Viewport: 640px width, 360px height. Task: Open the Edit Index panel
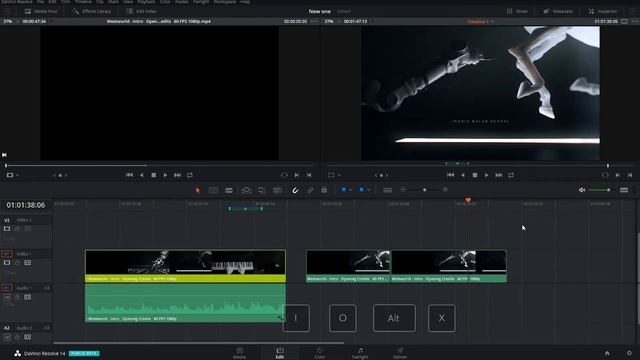tap(141, 11)
